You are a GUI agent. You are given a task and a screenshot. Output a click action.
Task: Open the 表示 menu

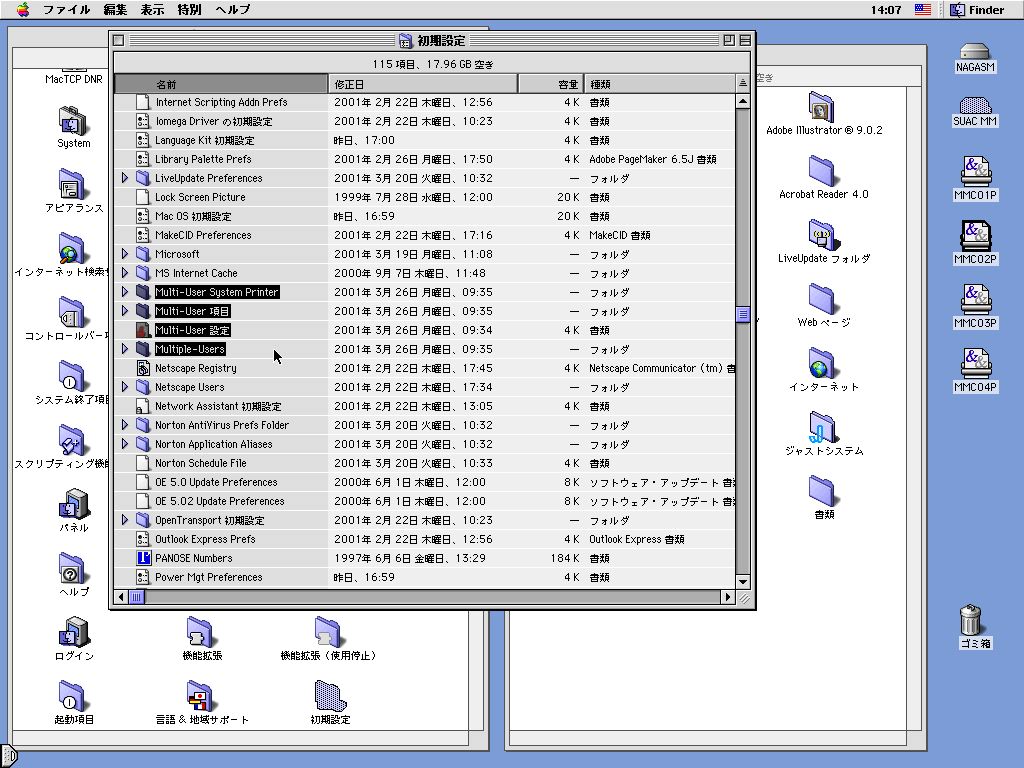[152, 9]
